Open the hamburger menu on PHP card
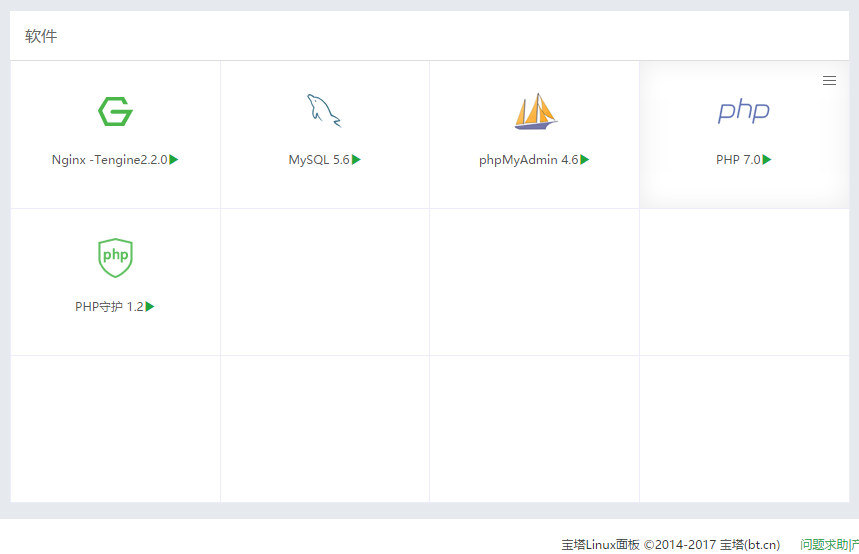859x554 pixels. pos(829,81)
